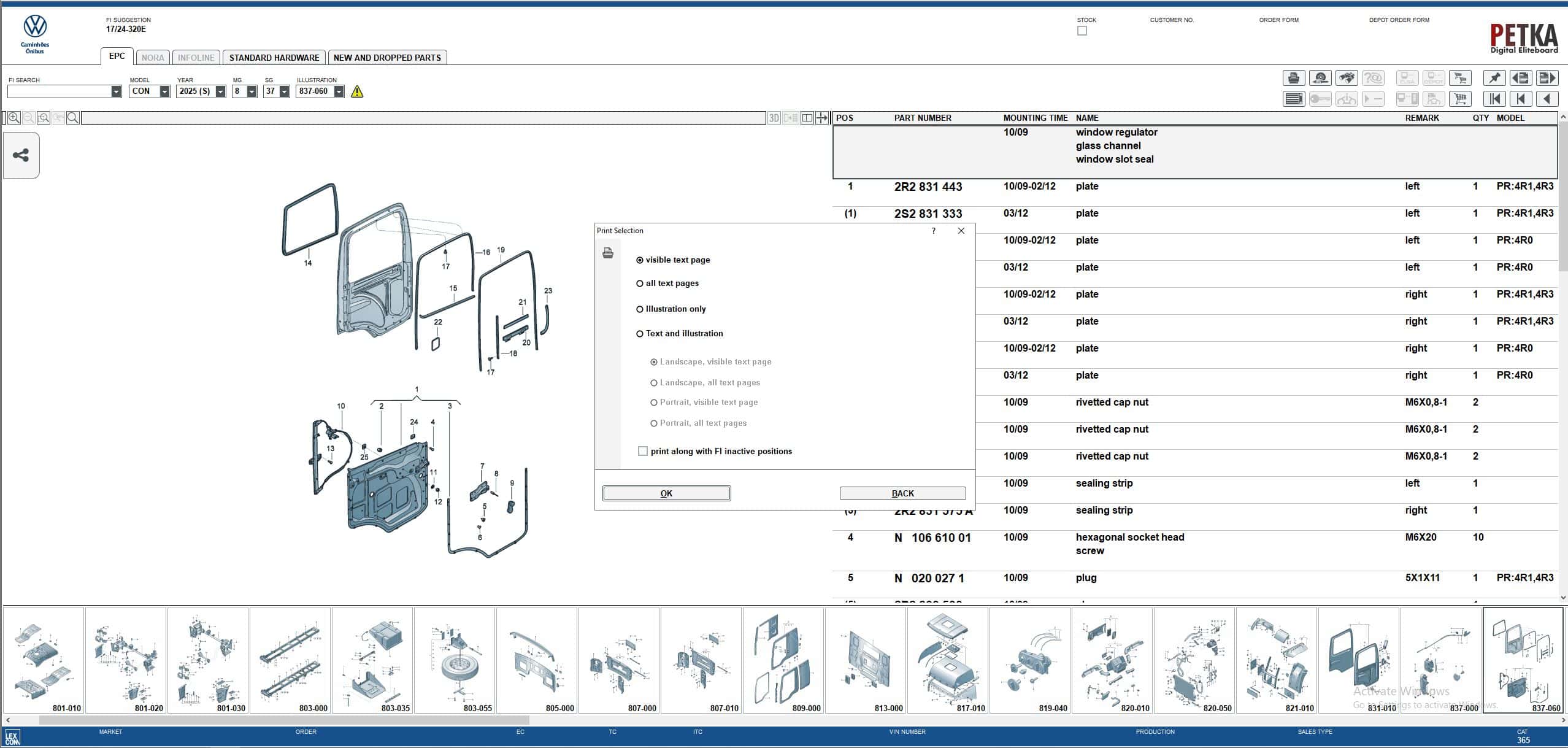The width and height of the screenshot is (1568, 748).
Task: Open the NEW AND DROPPED PARTS tab
Action: pos(387,57)
